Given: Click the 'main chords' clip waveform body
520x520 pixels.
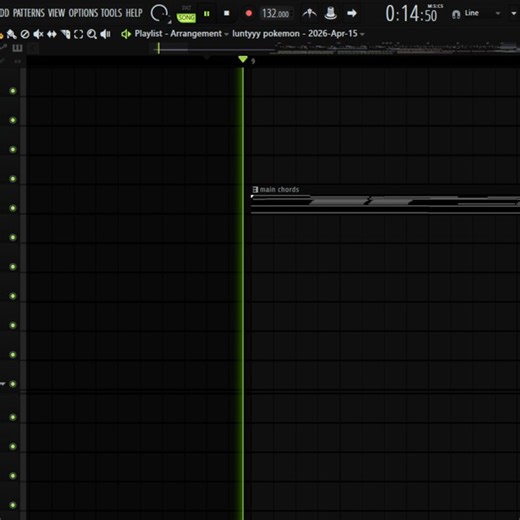Looking at the screenshot, I should pyautogui.click(x=385, y=203).
